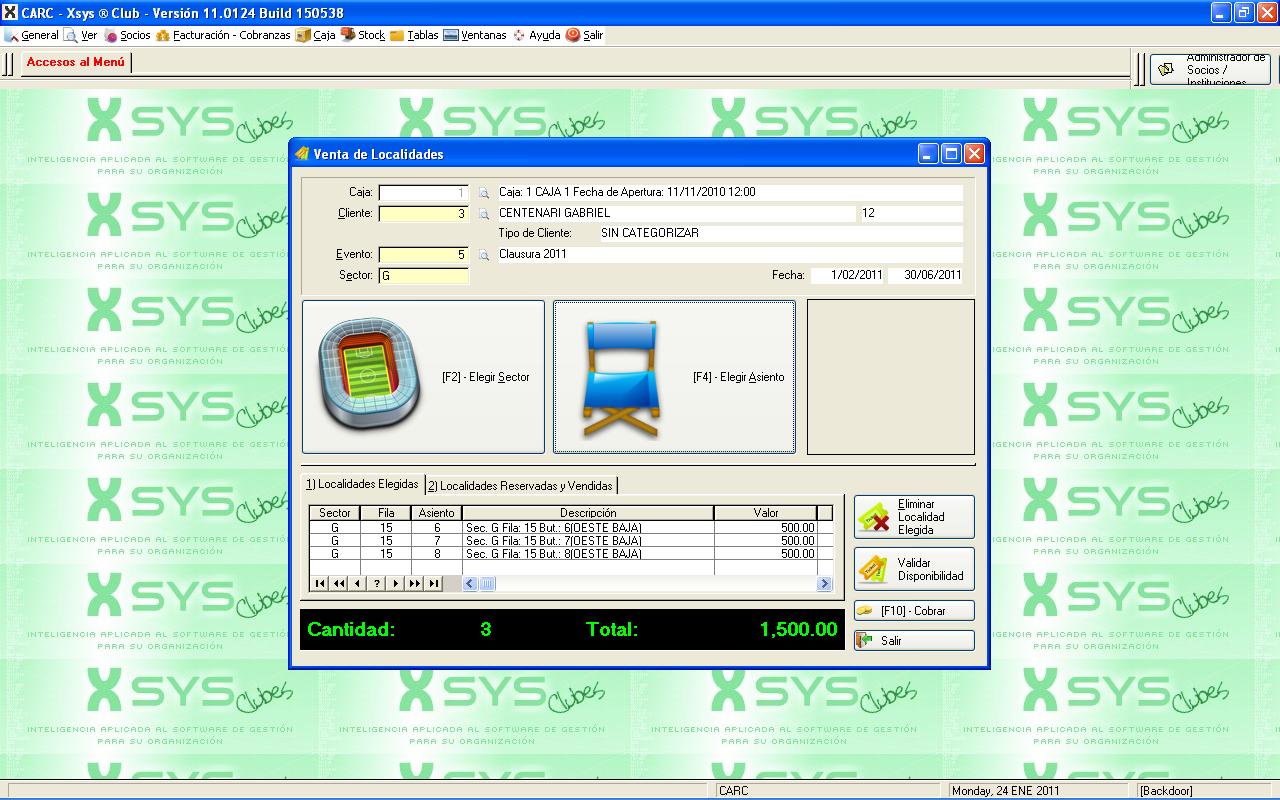The image size is (1280, 800).
Task: Click the [F10] - Cobrar button
Action: point(914,611)
